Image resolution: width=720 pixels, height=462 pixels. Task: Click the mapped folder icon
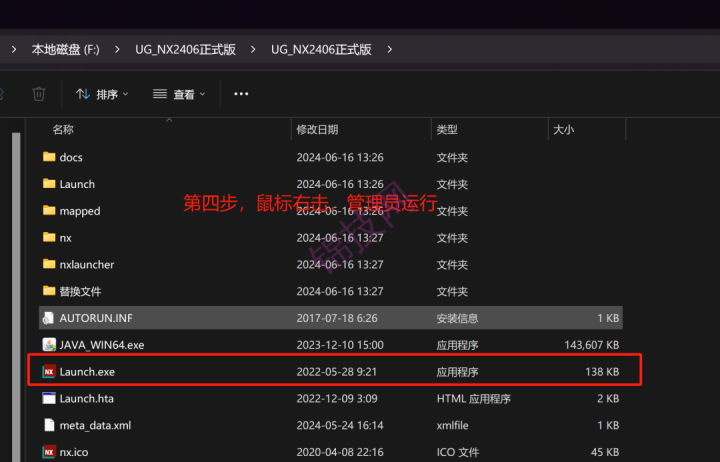point(49,210)
